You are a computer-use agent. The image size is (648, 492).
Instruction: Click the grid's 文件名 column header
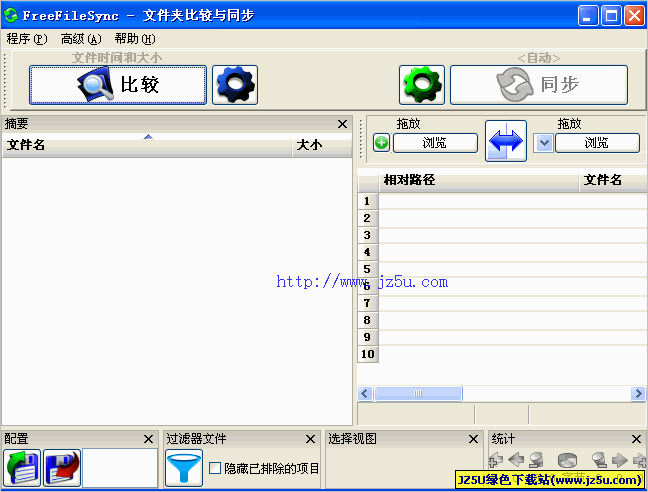(613, 180)
